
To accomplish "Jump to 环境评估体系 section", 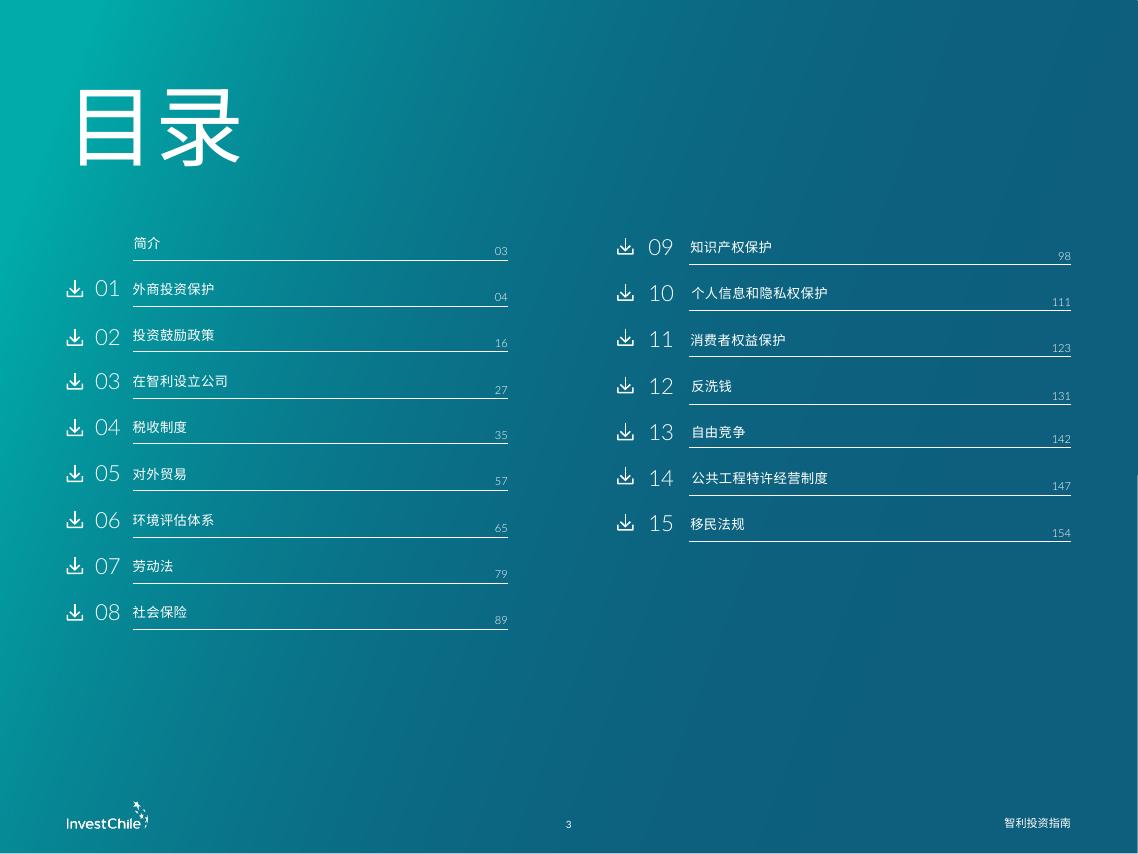I will (174, 520).
